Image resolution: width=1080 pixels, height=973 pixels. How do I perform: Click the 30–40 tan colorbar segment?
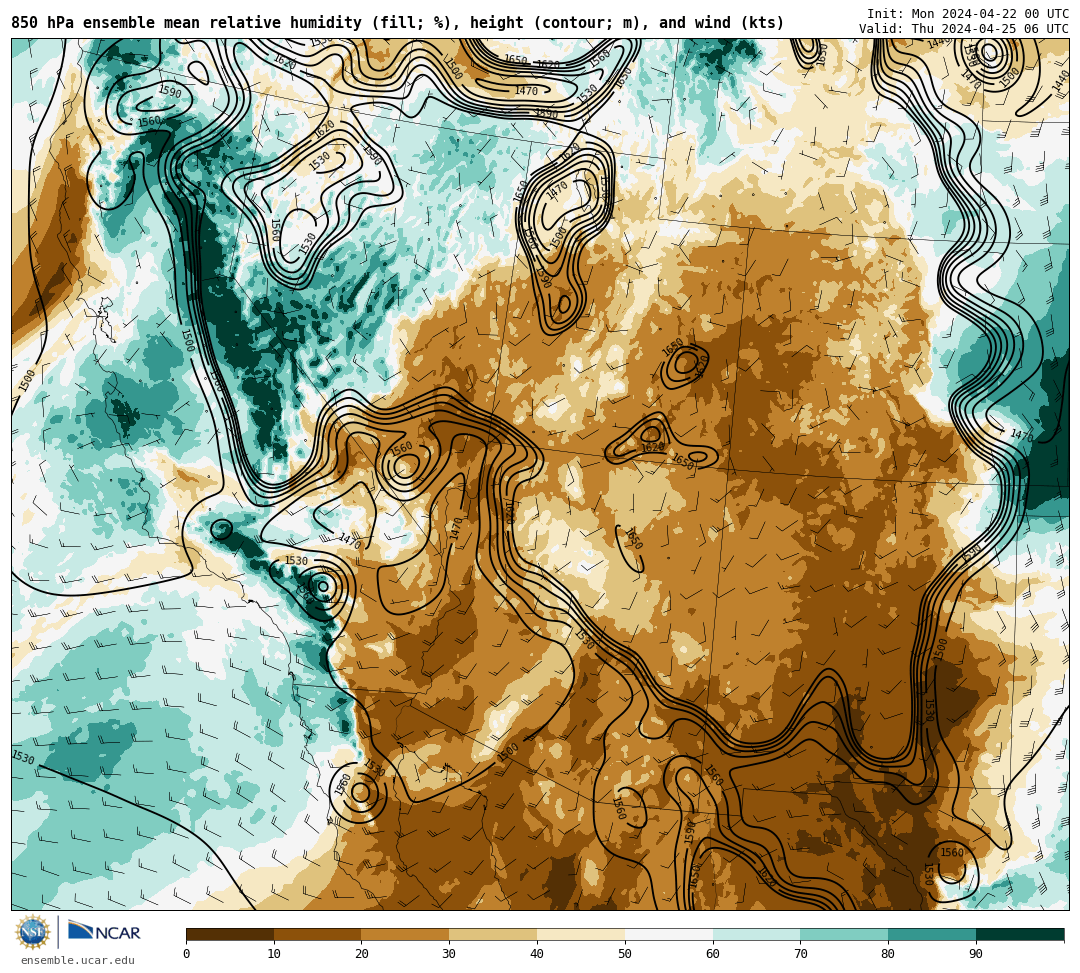click(493, 934)
